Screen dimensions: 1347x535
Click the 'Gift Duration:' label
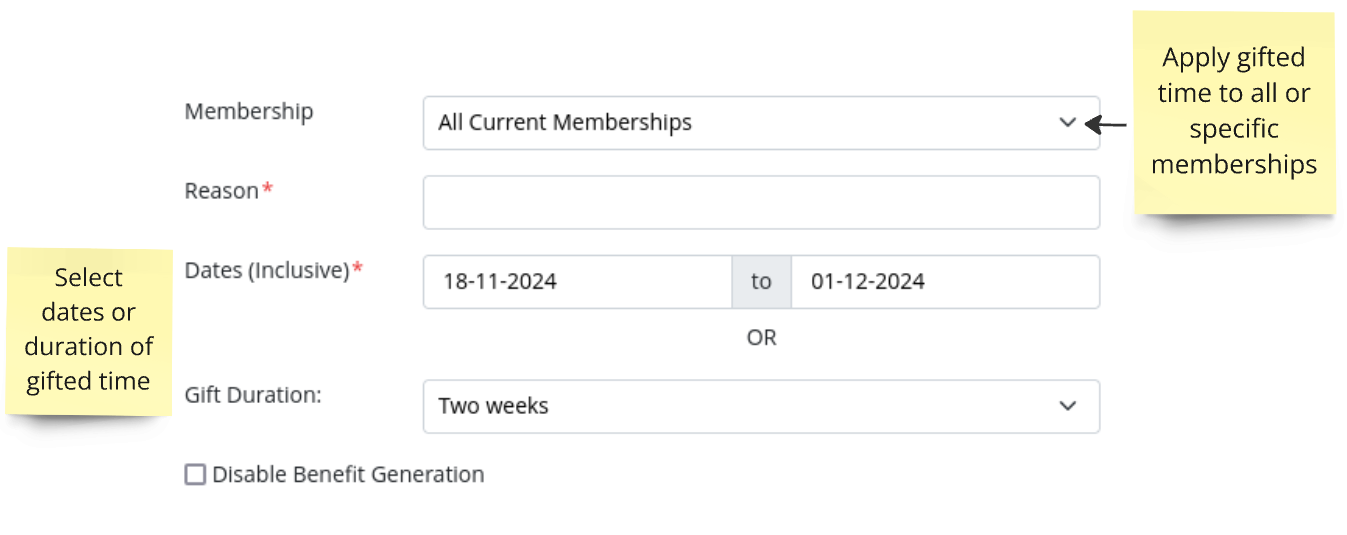click(253, 395)
